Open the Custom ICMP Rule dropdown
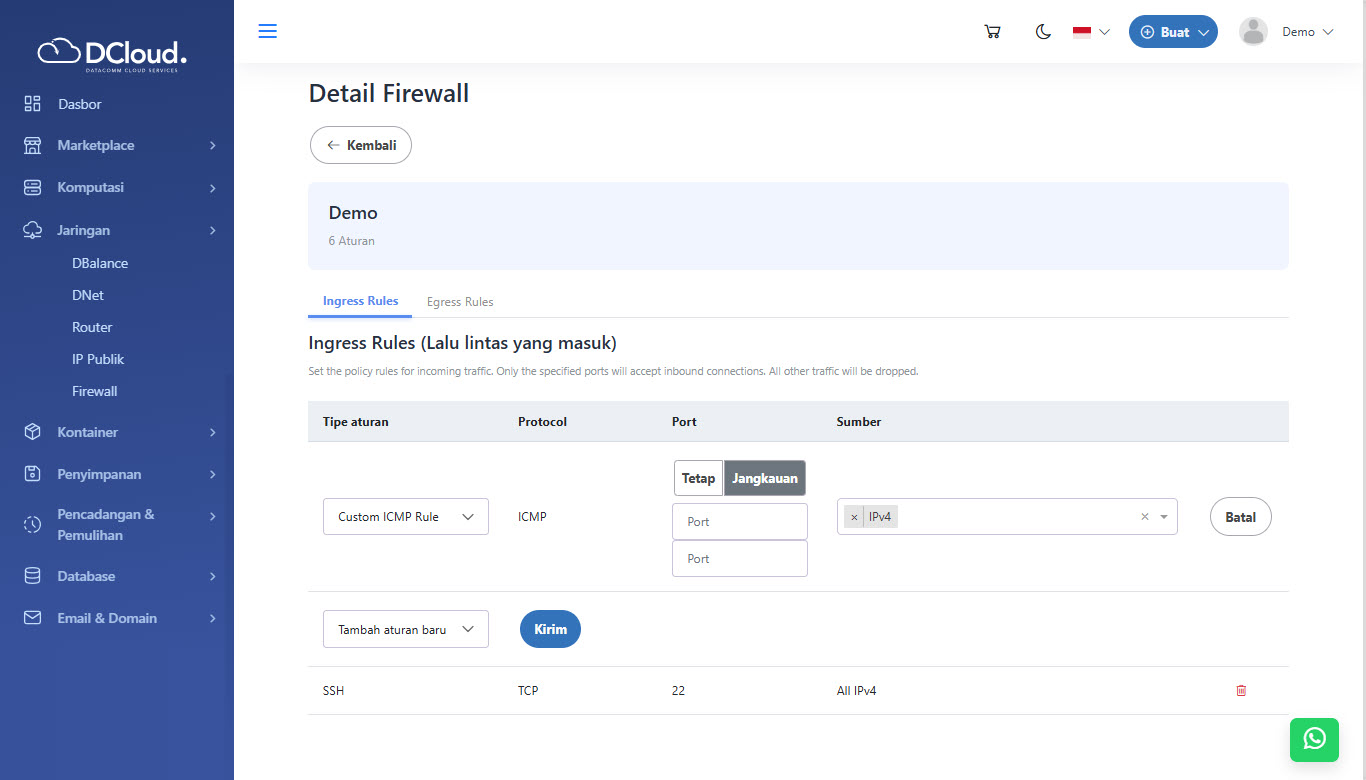This screenshot has height=780, width=1366. click(x=405, y=517)
